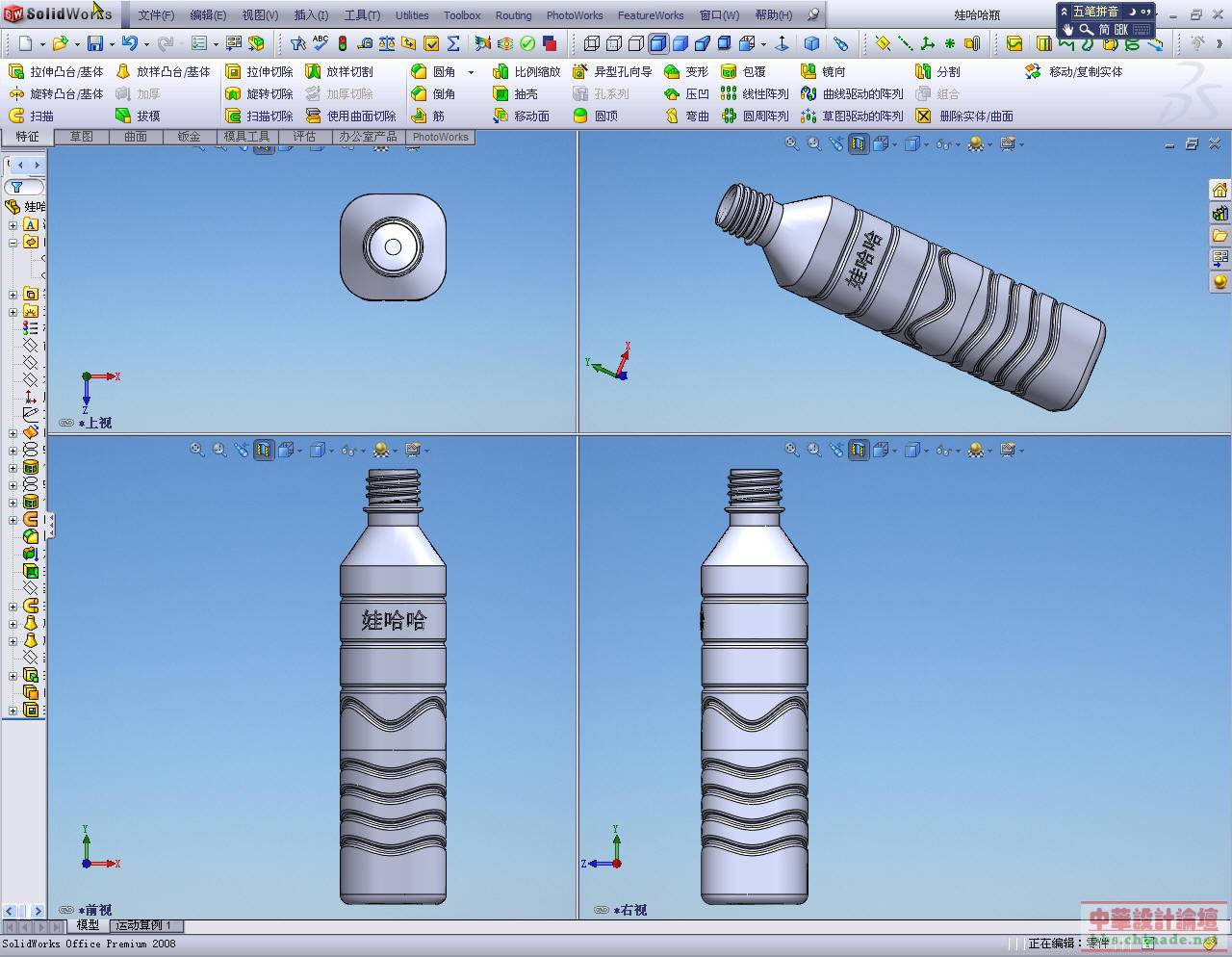Click the Open folder icon
Viewport: 1232px width, 957px height.
pyautogui.click(x=60, y=43)
